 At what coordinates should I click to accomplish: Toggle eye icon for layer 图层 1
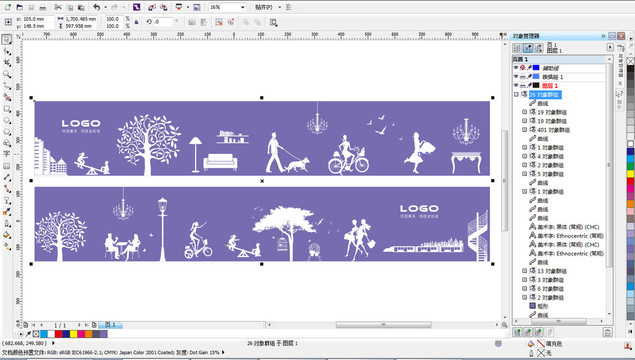pos(516,85)
